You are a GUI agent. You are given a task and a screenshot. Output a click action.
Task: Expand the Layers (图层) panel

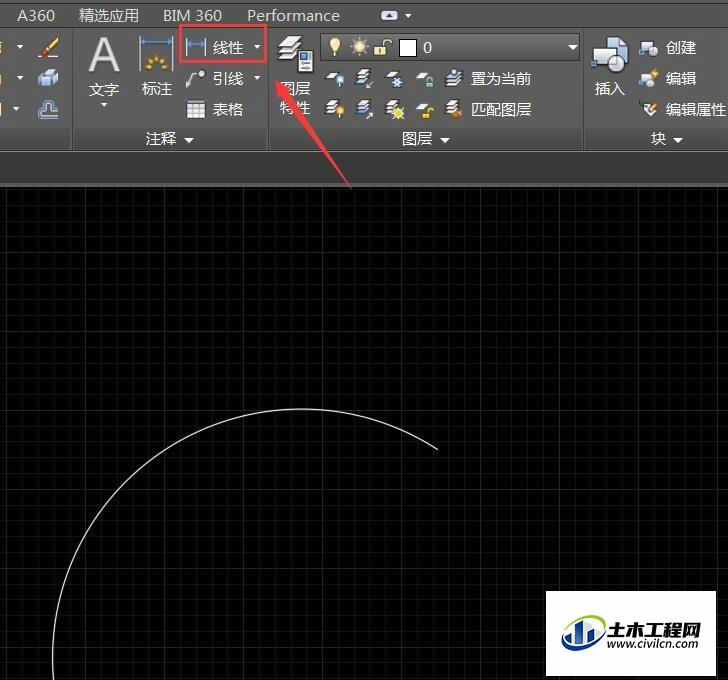[x=426, y=139]
